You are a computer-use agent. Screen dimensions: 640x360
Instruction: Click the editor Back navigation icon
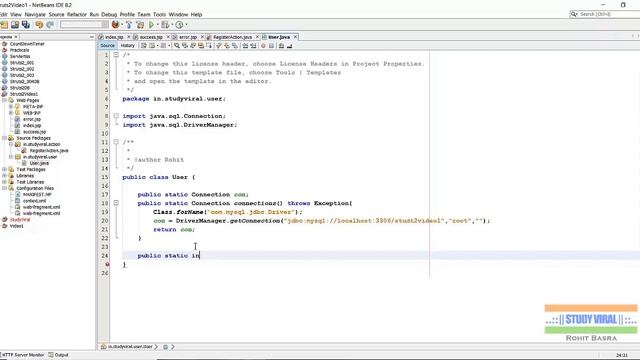click(x=152, y=46)
